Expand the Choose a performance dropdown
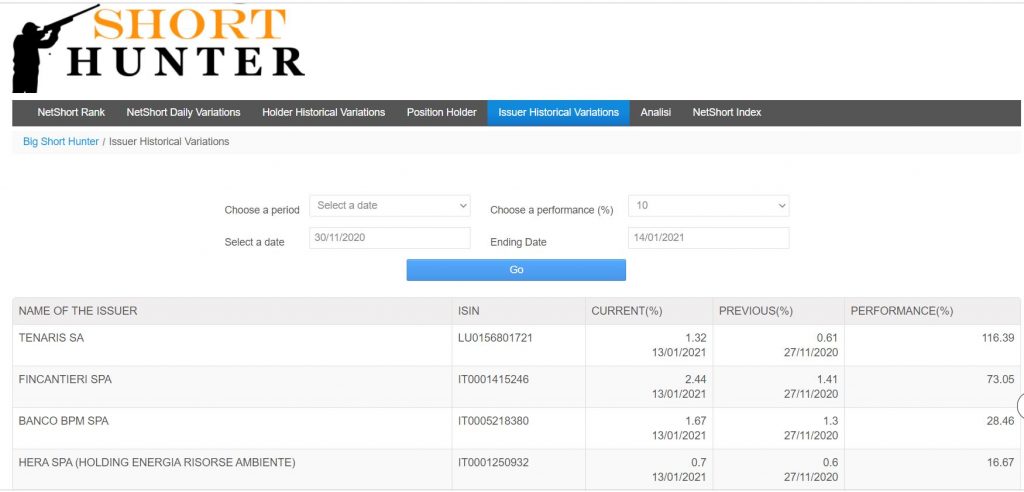This screenshot has width=1024, height=492. (x=709, y=206)
